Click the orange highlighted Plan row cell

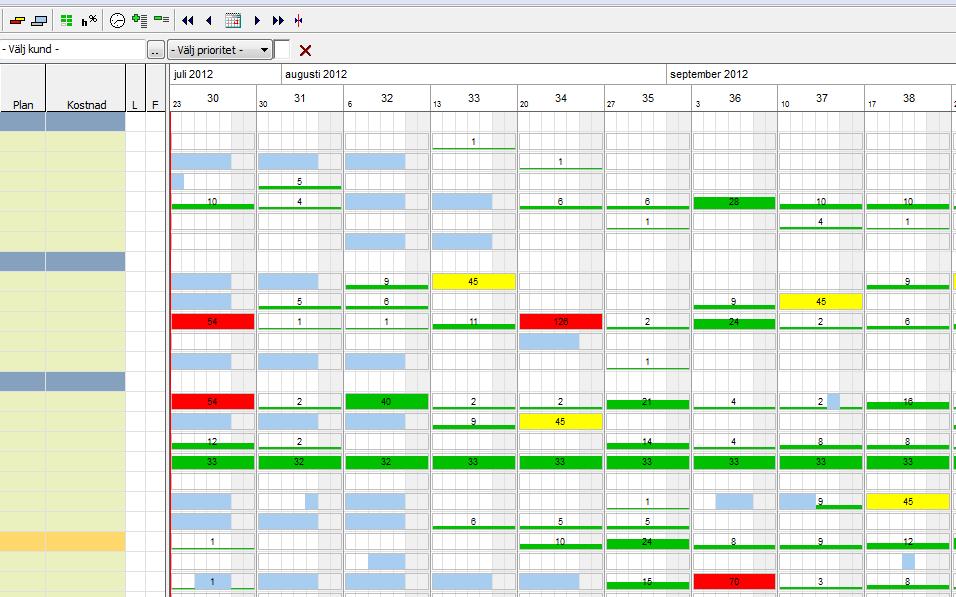pos(23,542)
